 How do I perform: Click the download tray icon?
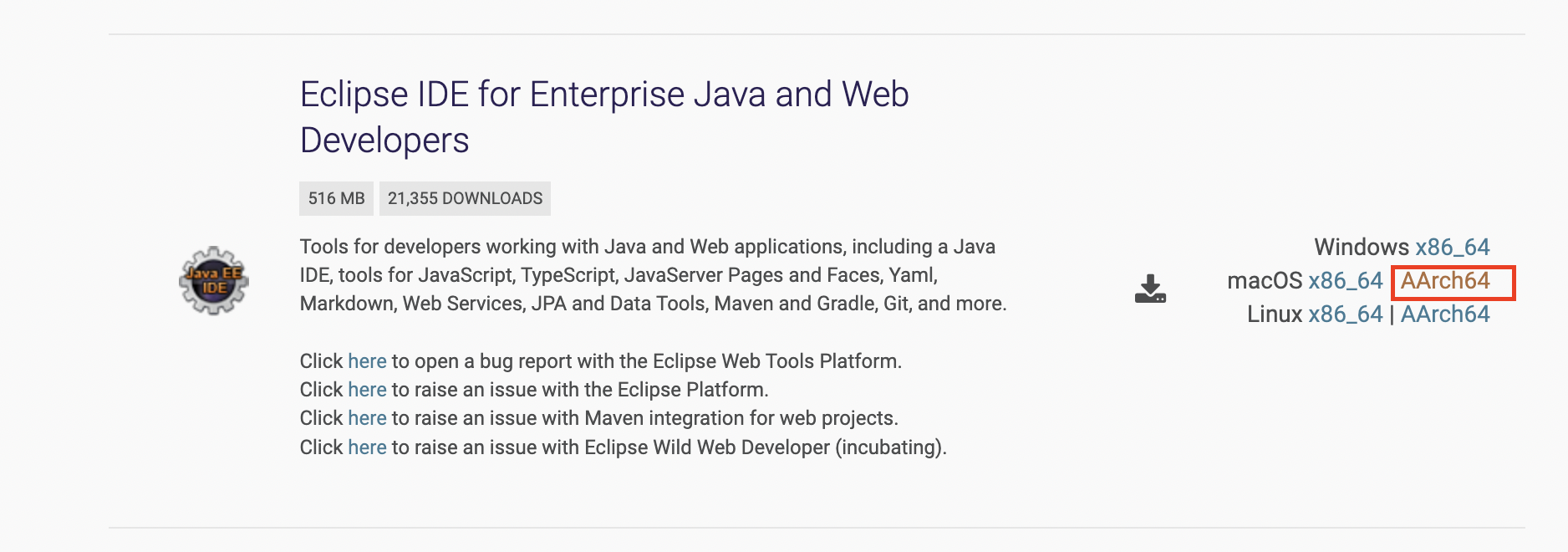pos(1150,289)
